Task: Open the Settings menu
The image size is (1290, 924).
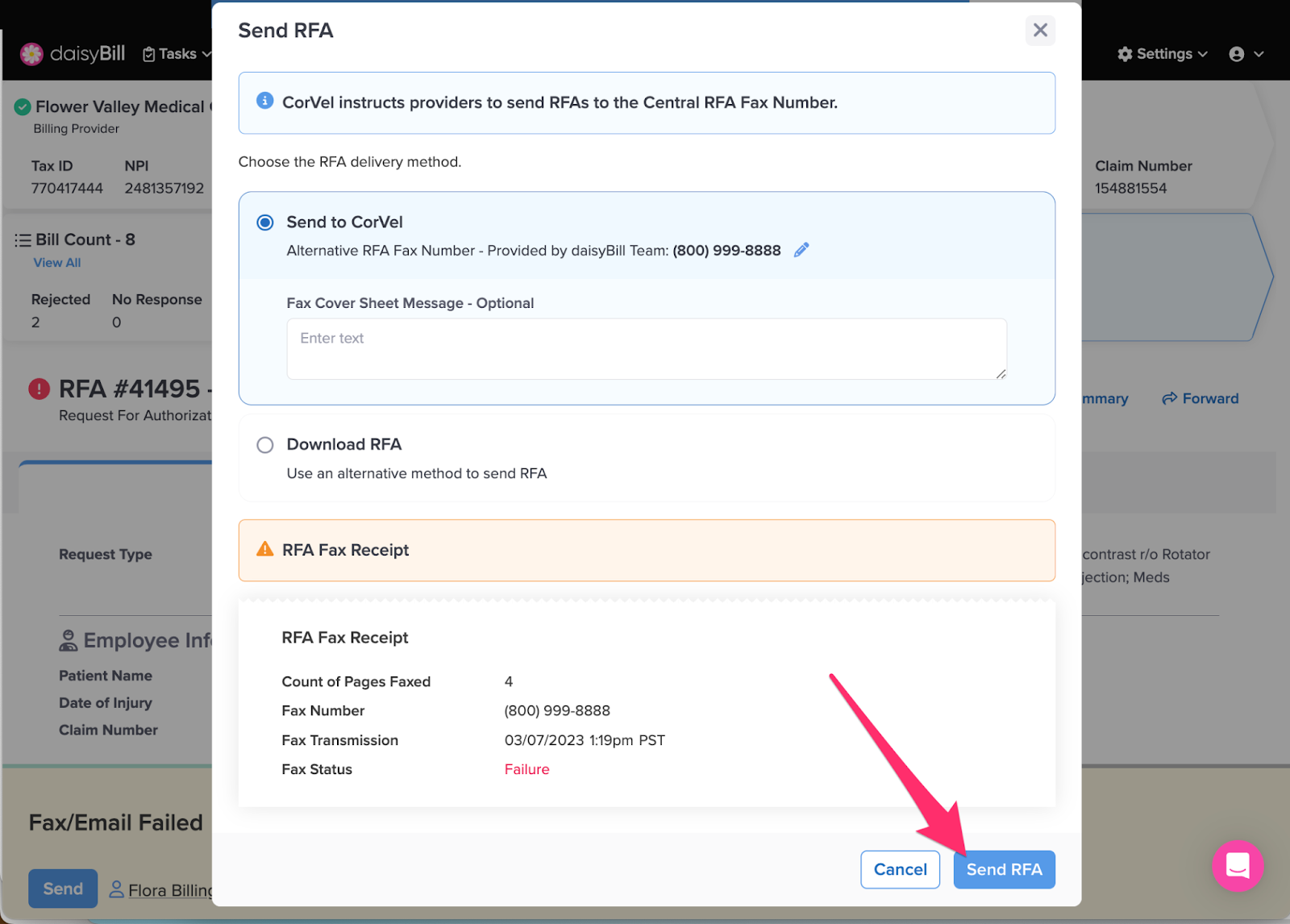Action: point(1163,54)
